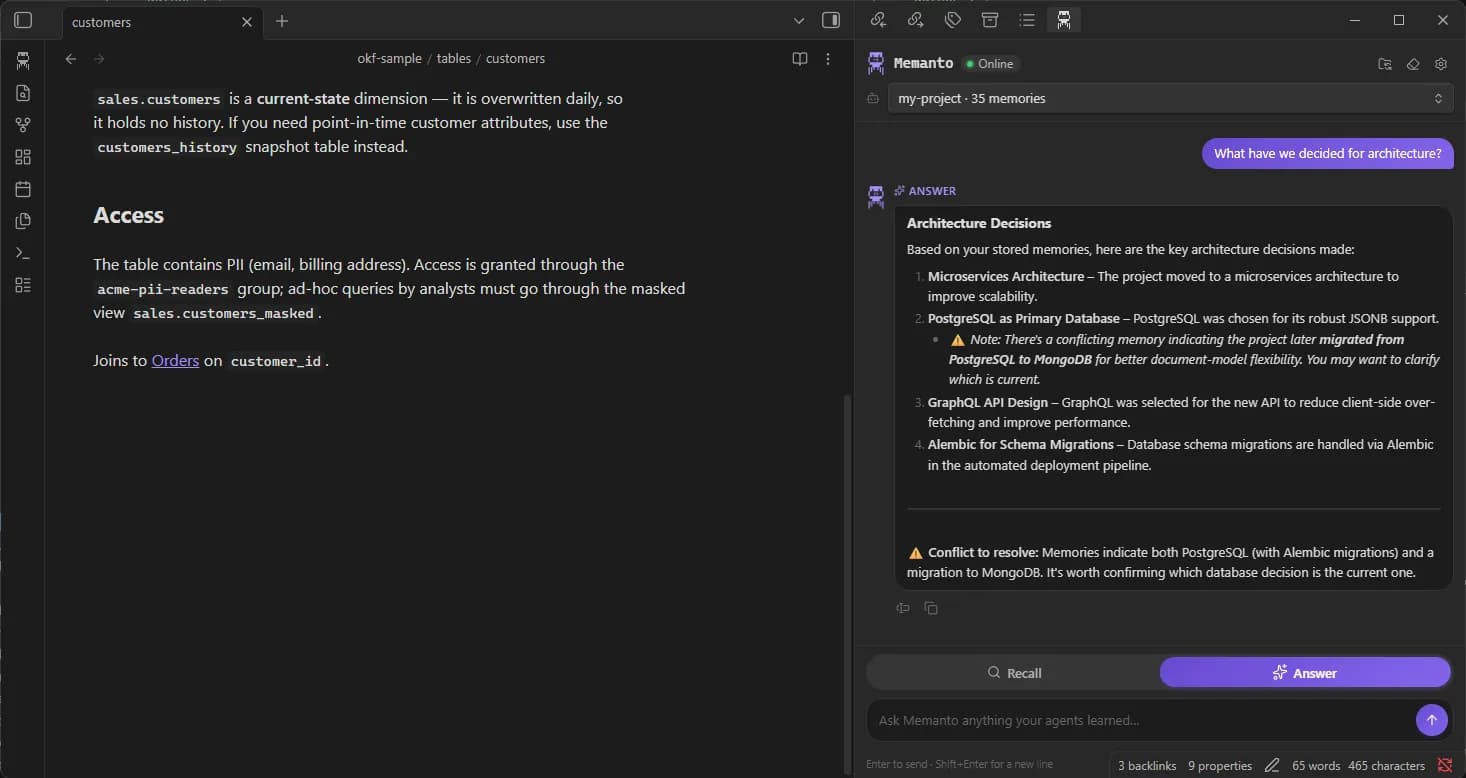Close the customers tab
The width and height of the screenshot is (1466, 778).
tap(247, 22)
